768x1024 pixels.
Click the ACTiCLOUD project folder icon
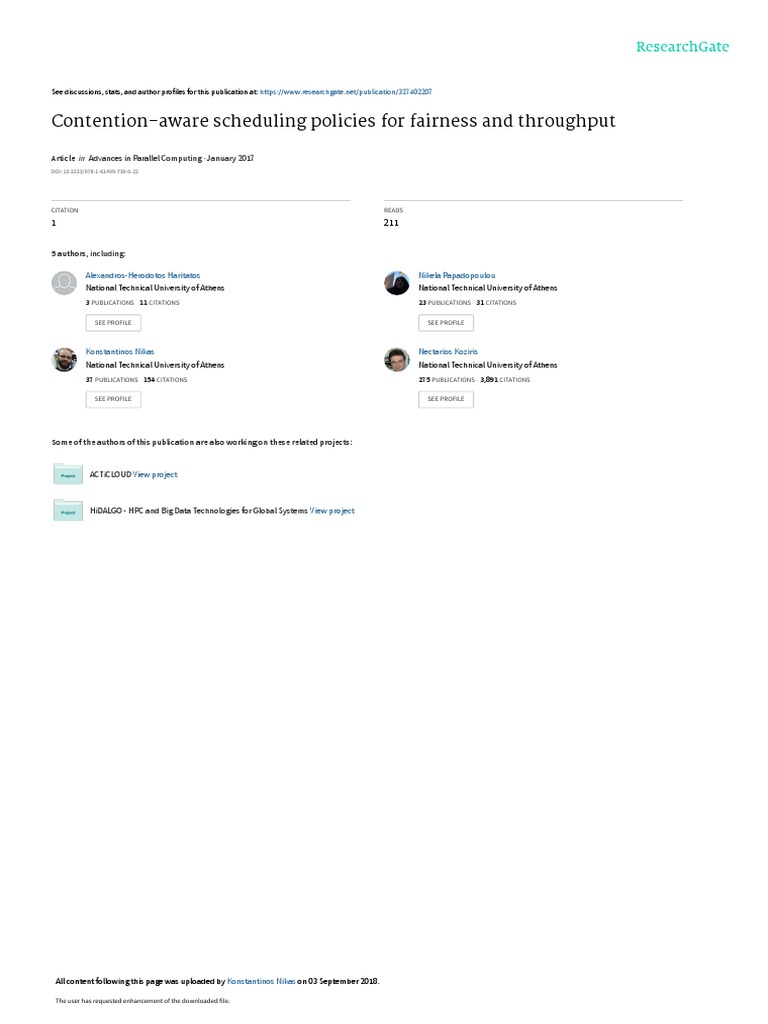click(x=68, y=474)
